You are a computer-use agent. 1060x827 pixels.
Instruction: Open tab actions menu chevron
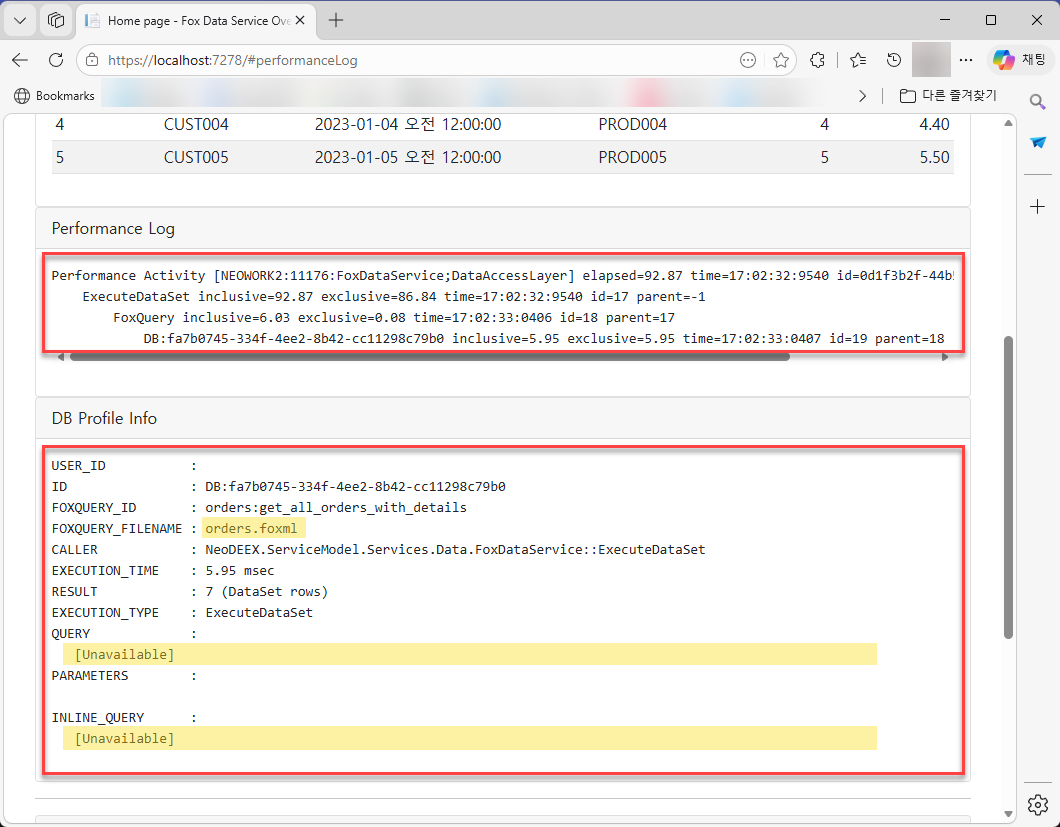click(20, 20)
